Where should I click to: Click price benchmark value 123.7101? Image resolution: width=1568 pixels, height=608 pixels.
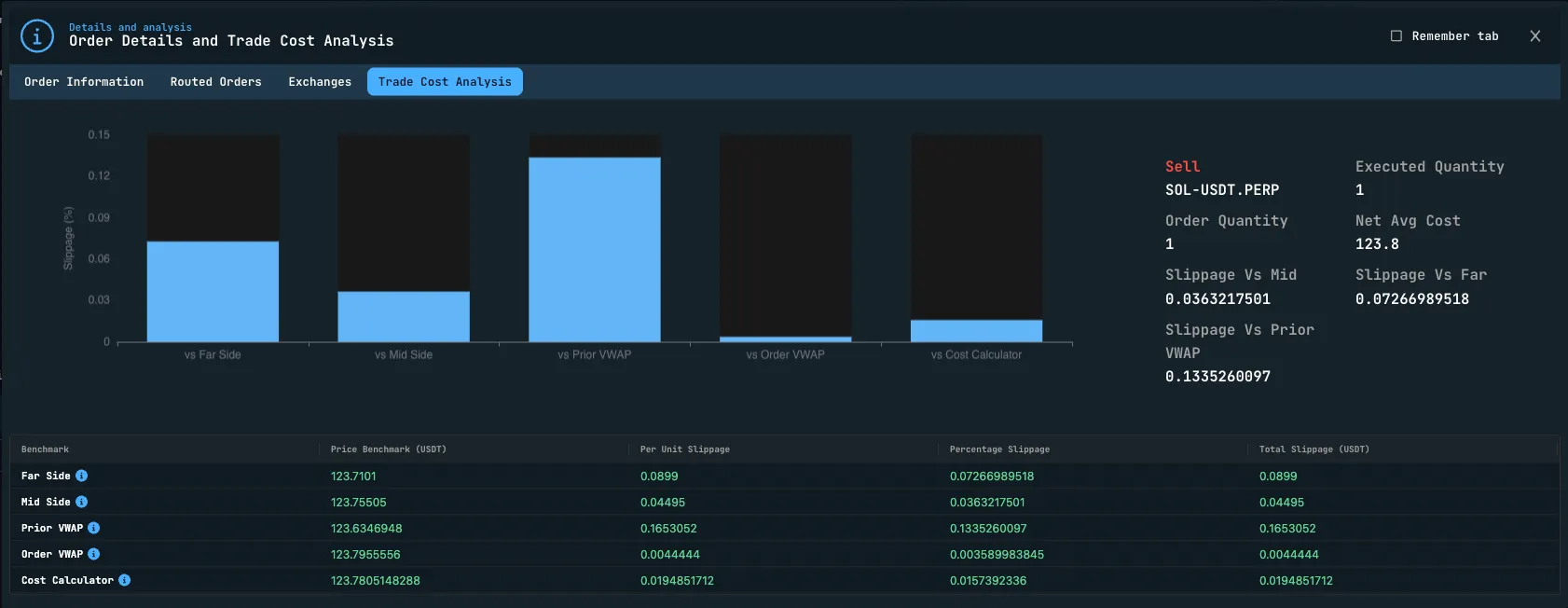(x=353, y=476)
